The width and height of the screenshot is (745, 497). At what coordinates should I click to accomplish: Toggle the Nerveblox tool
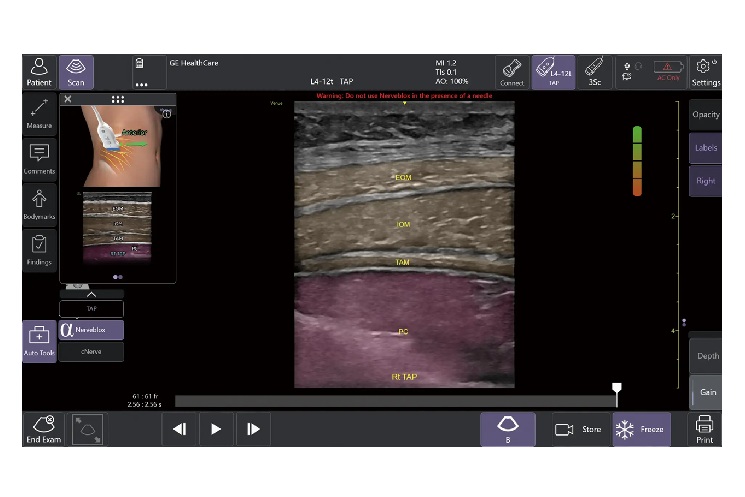[91, 330]
